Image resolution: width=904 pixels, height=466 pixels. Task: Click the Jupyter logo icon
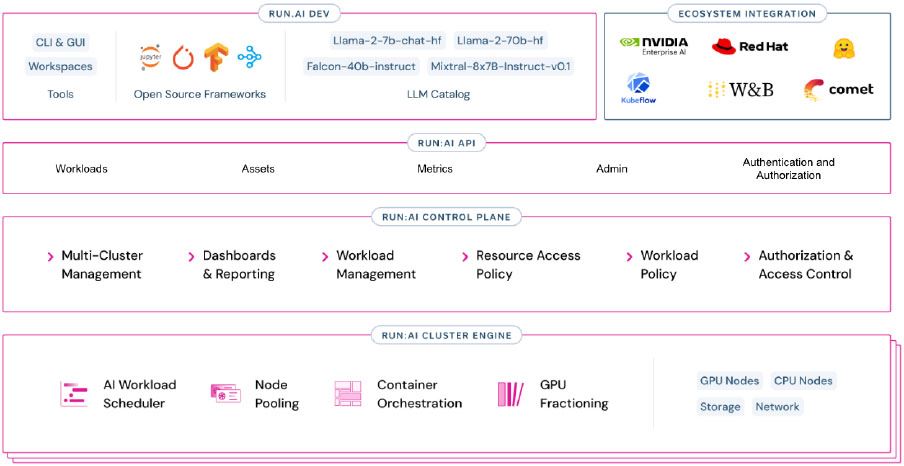[x=151, y=57]
